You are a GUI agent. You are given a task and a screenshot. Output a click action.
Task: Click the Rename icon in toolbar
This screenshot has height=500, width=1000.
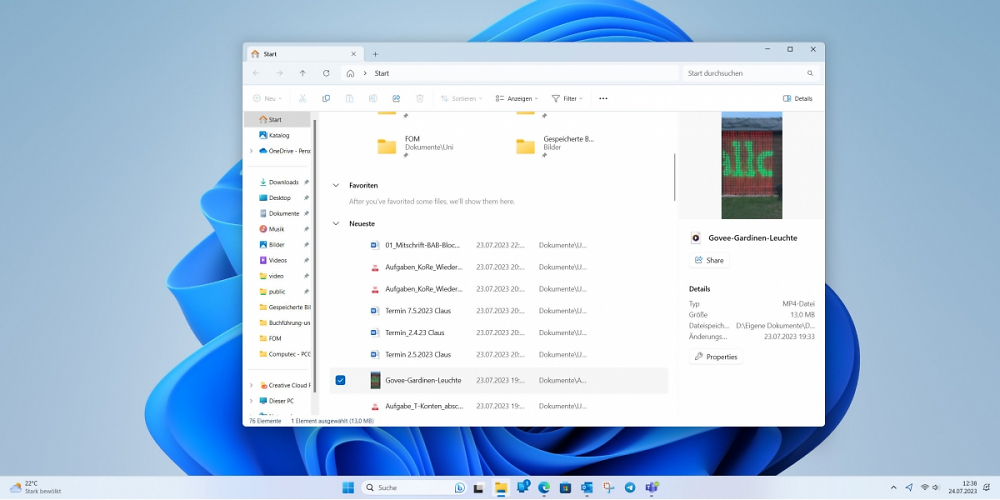point(373,99)
